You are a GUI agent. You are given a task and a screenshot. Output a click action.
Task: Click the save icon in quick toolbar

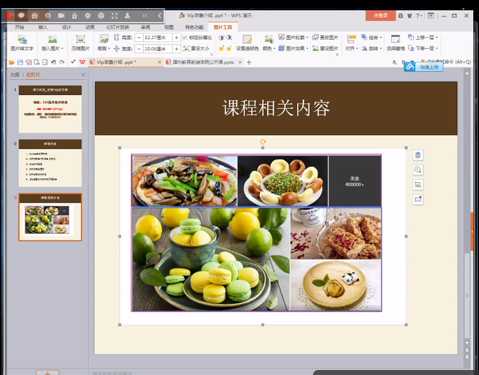(x=20, y=62)
